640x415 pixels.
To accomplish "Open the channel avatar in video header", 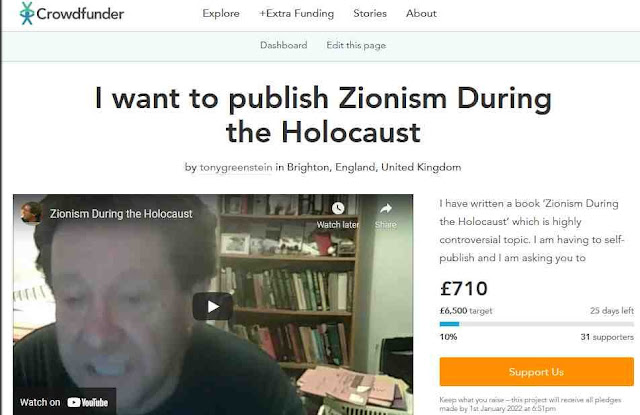I will tap(31, 213).
